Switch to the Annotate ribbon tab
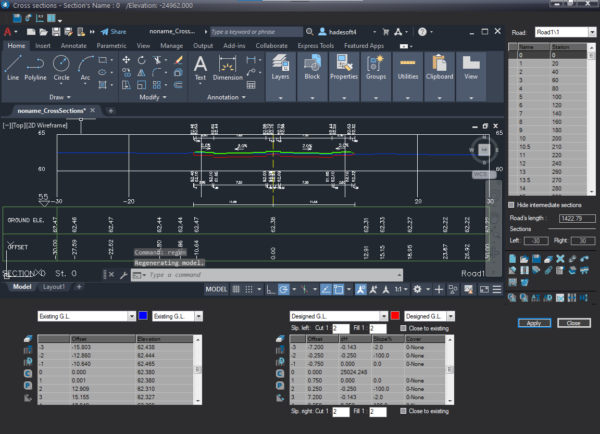The image size is (600, 434). [x=73, y=46]
